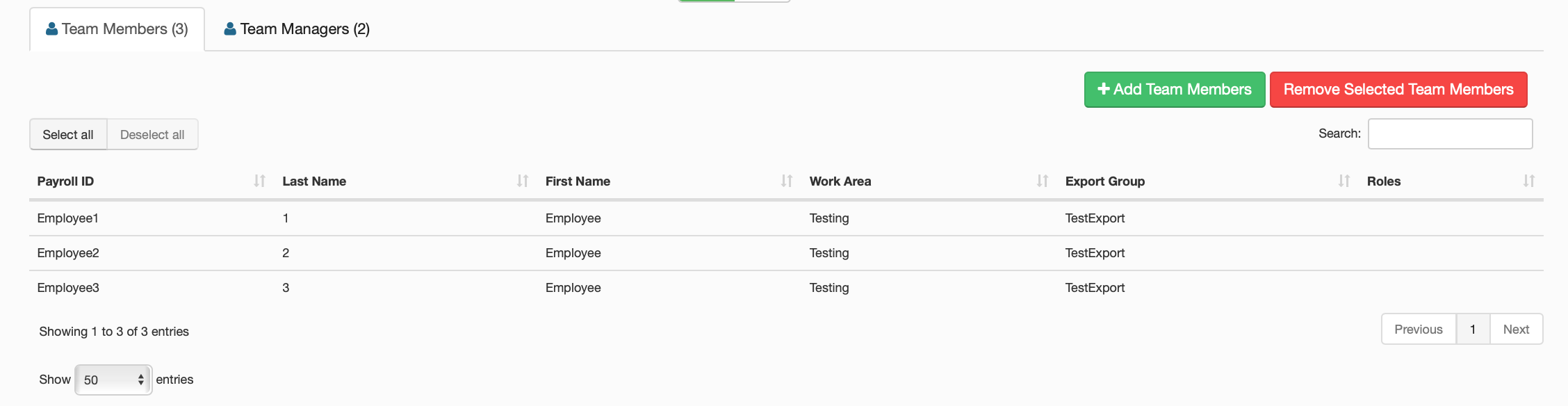Click Select all button
The height and width of the screenshot is (406, 1568).
68,134
